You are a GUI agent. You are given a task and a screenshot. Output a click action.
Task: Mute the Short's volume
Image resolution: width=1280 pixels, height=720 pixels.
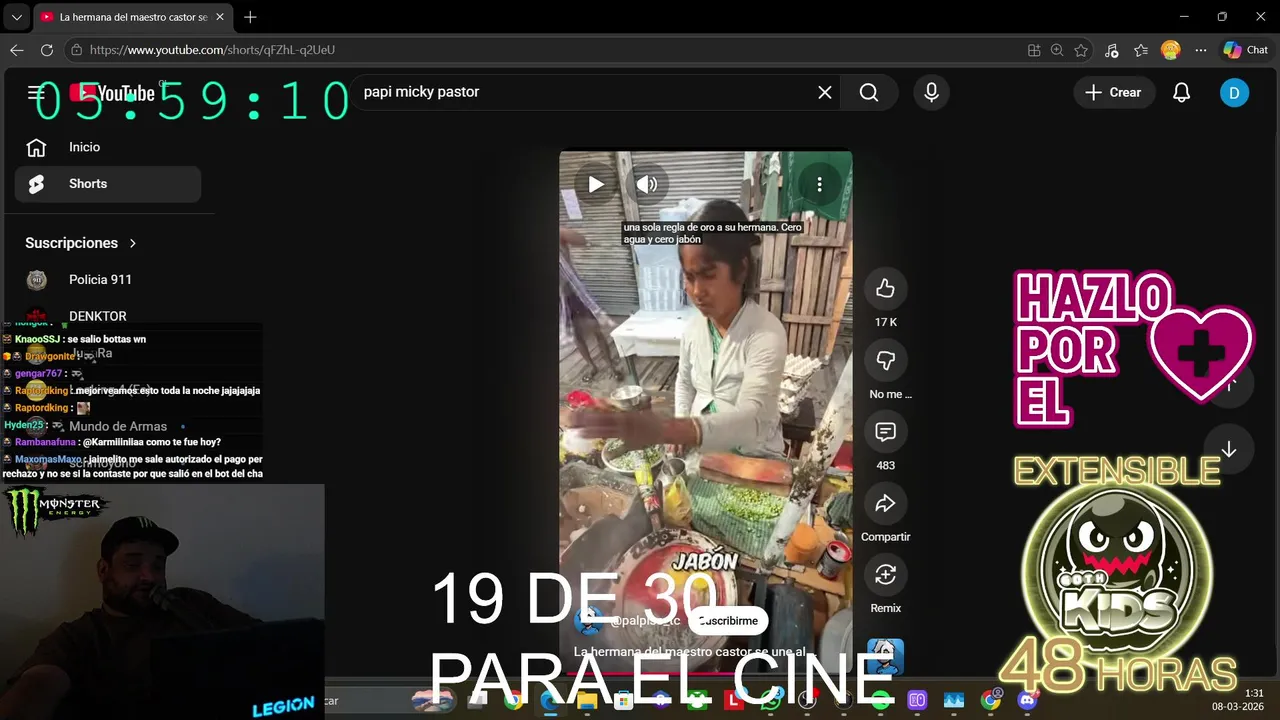647,184
